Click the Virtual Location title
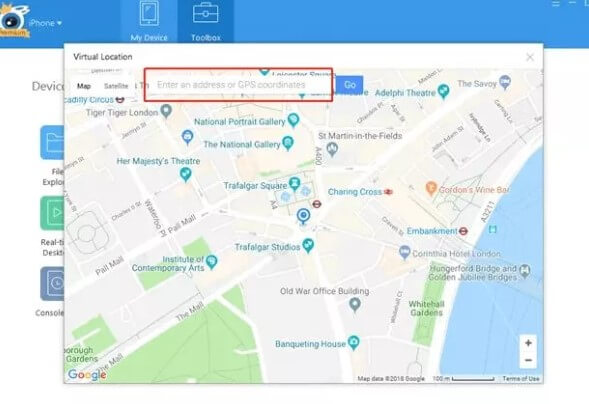 pos(103,57)
